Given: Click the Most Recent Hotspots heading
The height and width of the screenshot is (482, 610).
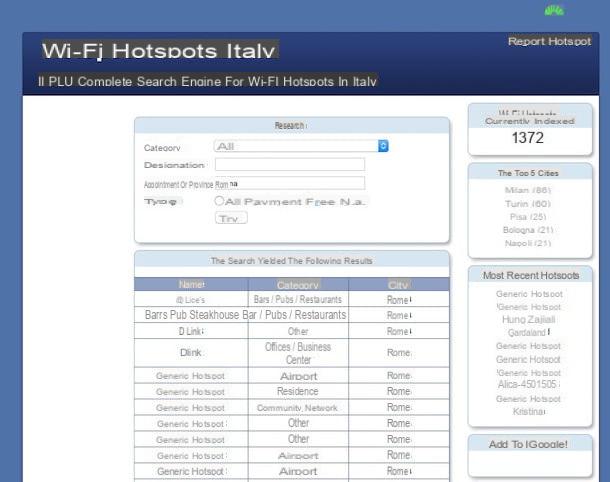Looking at the screenshot, I should coord(531,275).
